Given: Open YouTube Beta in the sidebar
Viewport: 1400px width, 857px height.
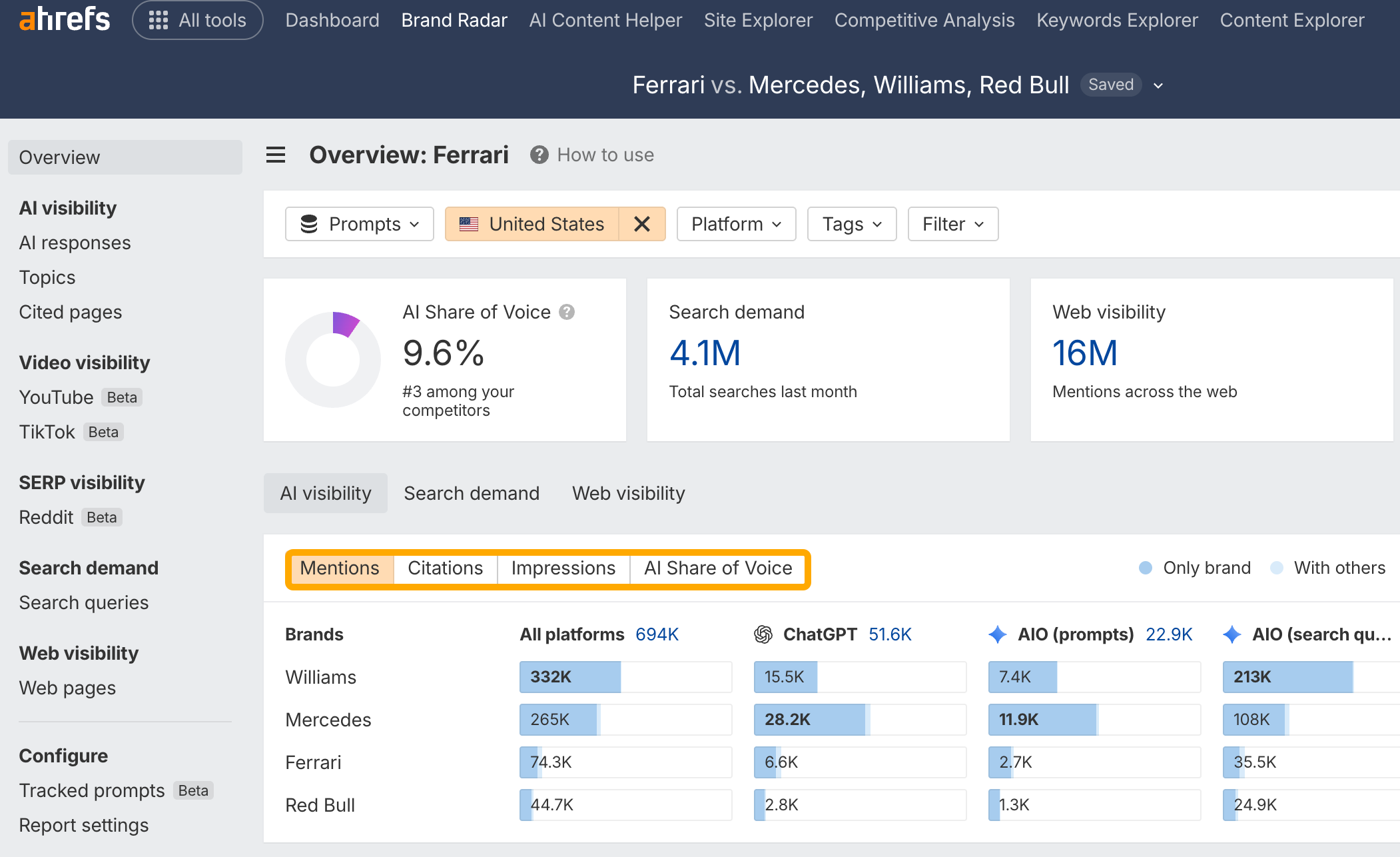Looking at the screenshot, I should (x=81, y=397).
